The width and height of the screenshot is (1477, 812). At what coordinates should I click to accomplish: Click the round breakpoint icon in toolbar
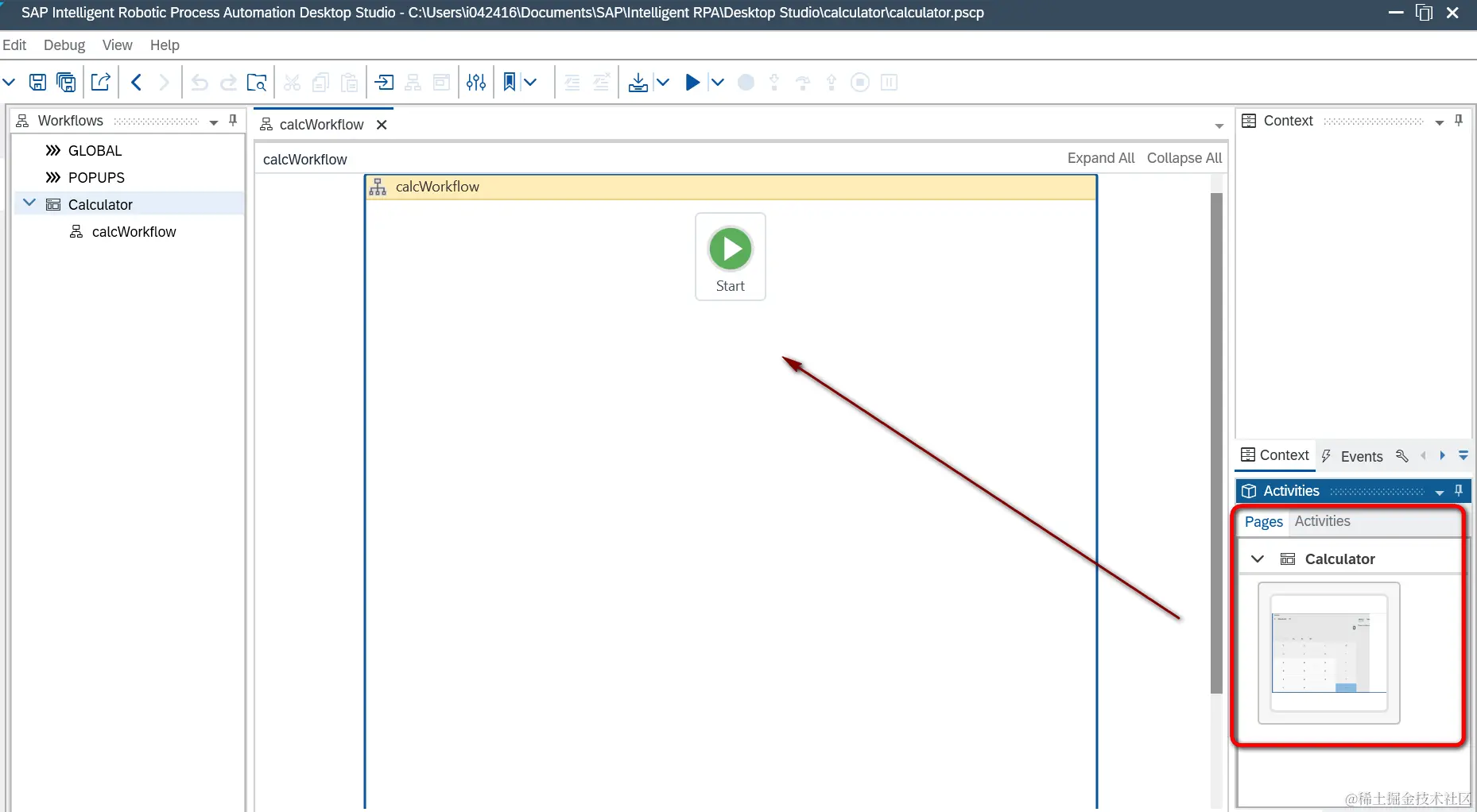pyautogui.click(x=746, y=82)
